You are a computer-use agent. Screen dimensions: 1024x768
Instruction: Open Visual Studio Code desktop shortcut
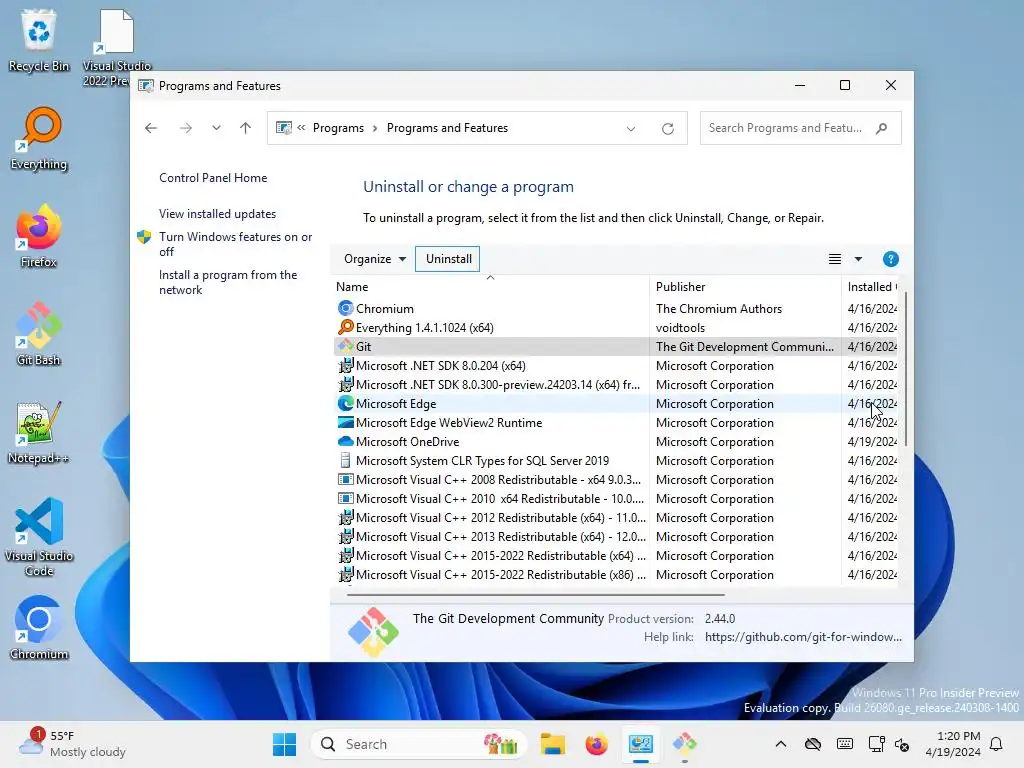click(39, 537)
